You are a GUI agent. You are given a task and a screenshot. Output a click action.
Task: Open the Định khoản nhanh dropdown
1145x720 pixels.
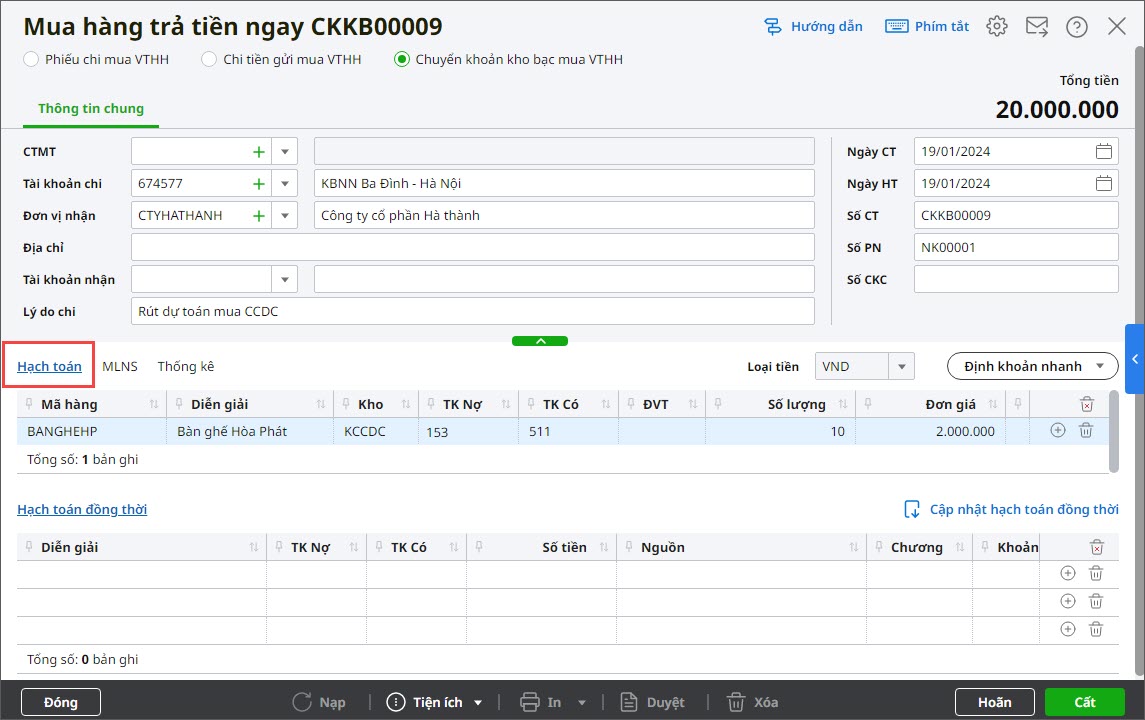tap(1032, 367)
